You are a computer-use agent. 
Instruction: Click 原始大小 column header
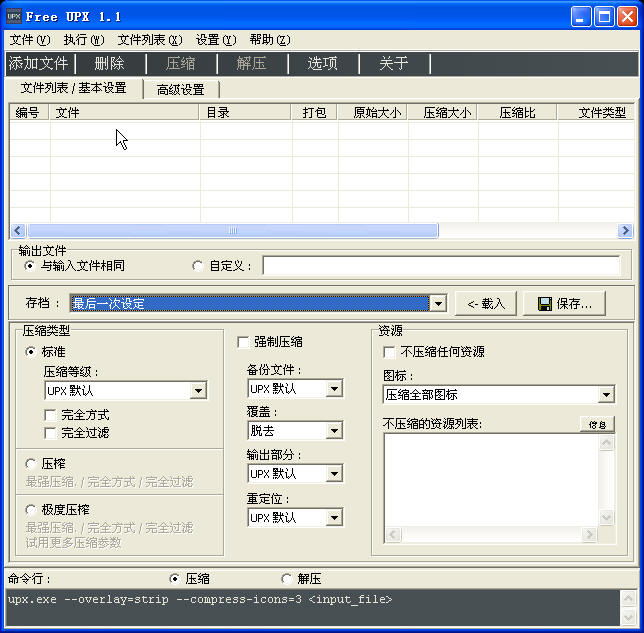pos(373,113)
